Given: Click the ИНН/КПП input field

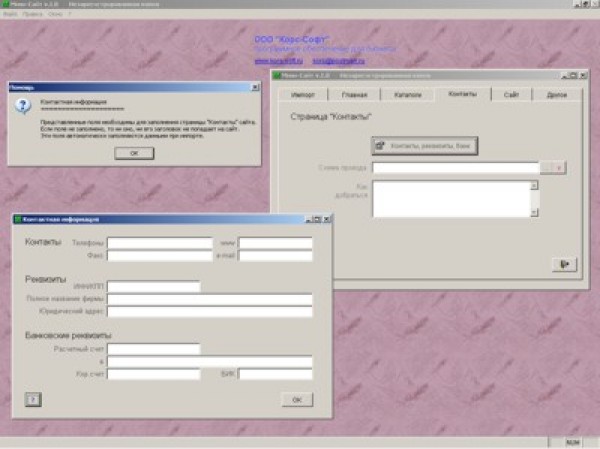Looking at the screenshot, I should click(x=154, y=286).
